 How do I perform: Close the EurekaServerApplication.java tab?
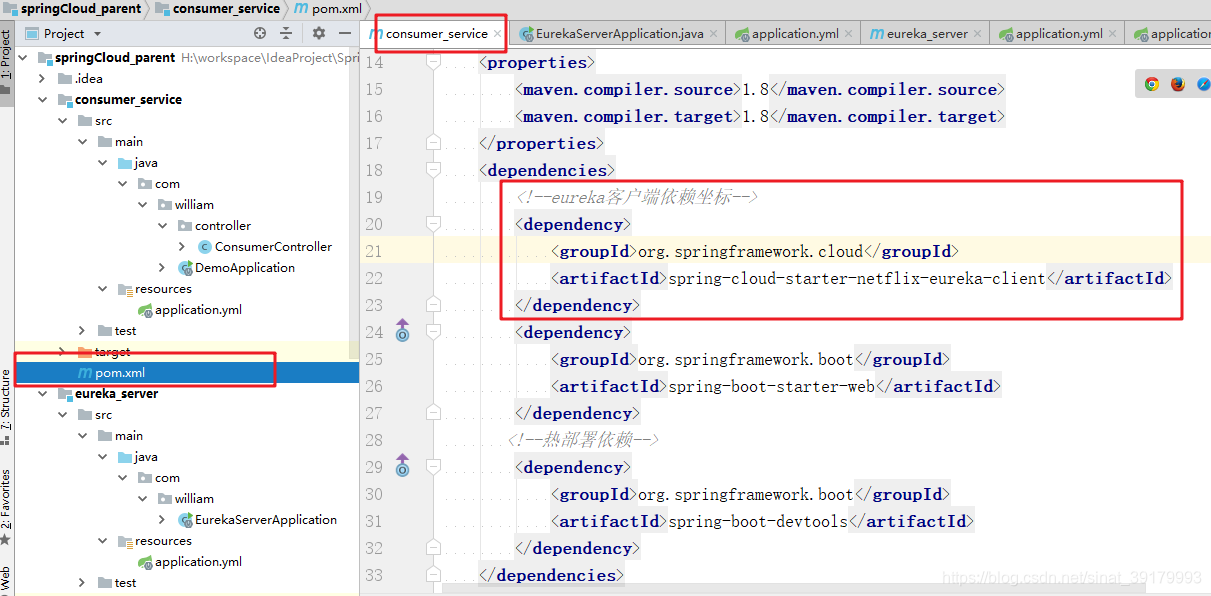tap(713, 34)
